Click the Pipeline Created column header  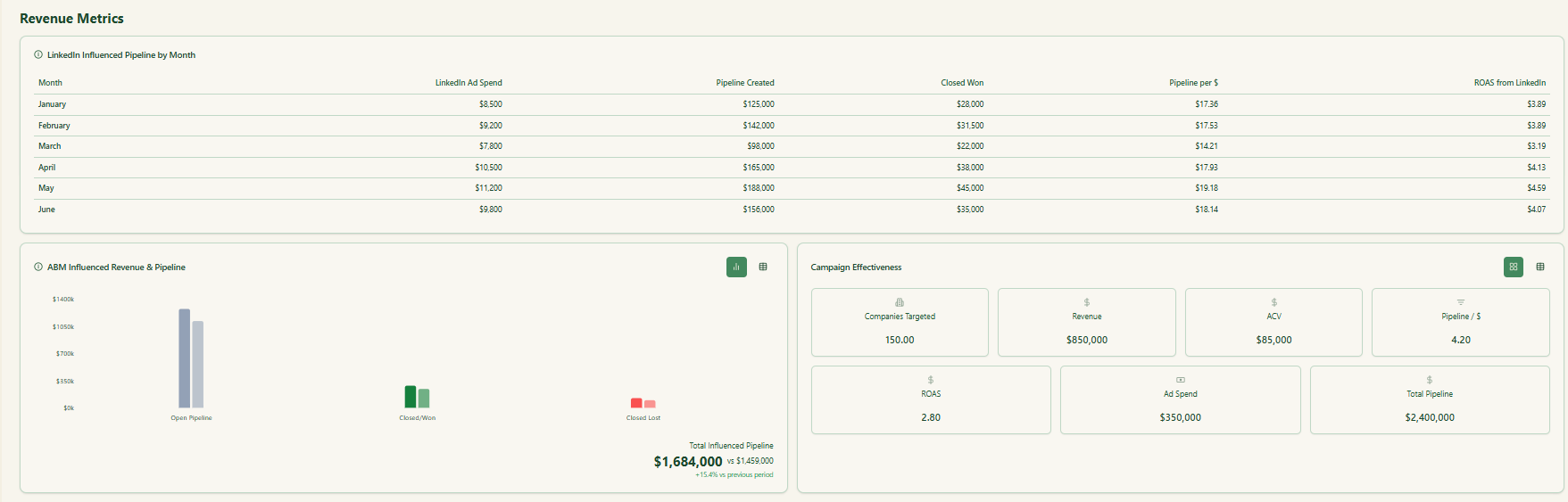[745, 83]
